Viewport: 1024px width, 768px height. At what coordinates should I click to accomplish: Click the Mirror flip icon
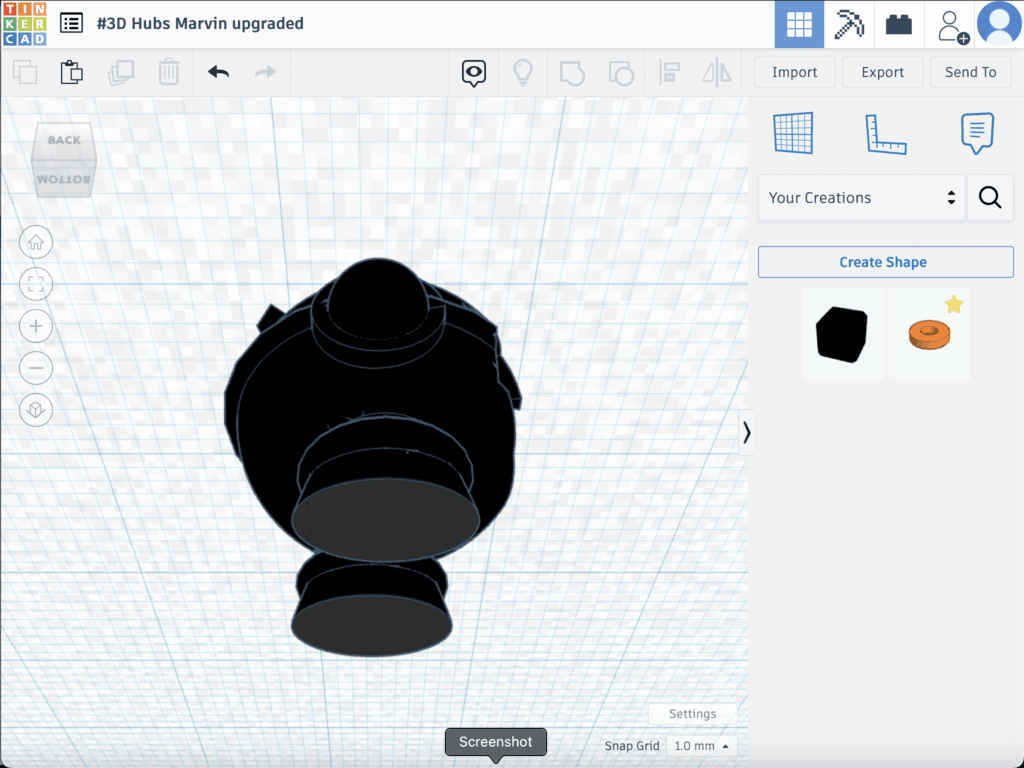coord(717,72)
